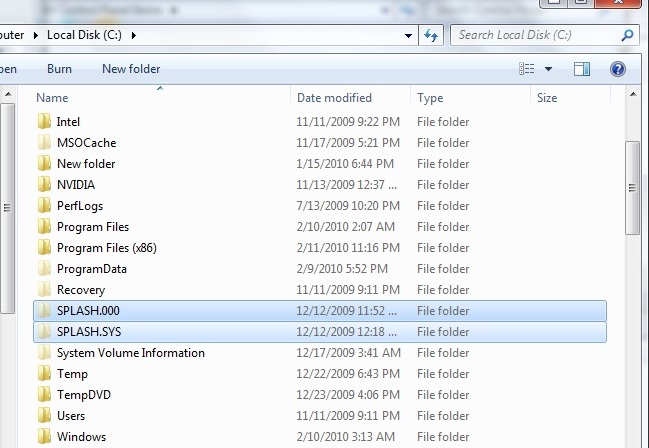The image size is (649, 448).
Task: Select the Program Files (x86) folder icon
Action: (x=44, y=248)
